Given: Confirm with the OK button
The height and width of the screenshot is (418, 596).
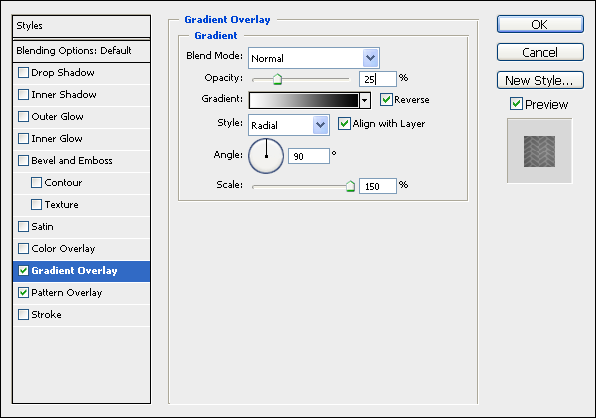Looking at the screenshot, I should 540,24.
